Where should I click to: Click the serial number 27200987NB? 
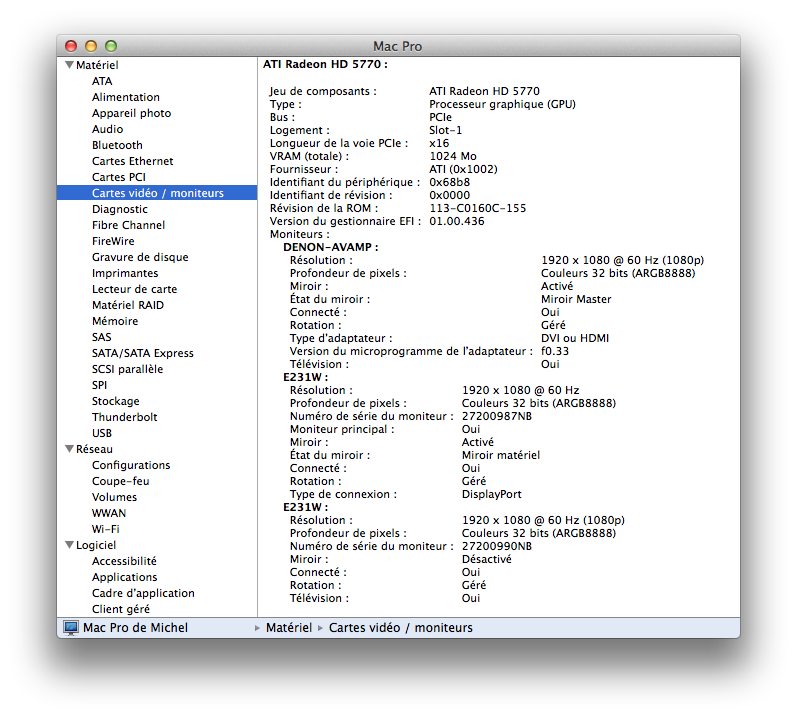click(x=497, y=417)
